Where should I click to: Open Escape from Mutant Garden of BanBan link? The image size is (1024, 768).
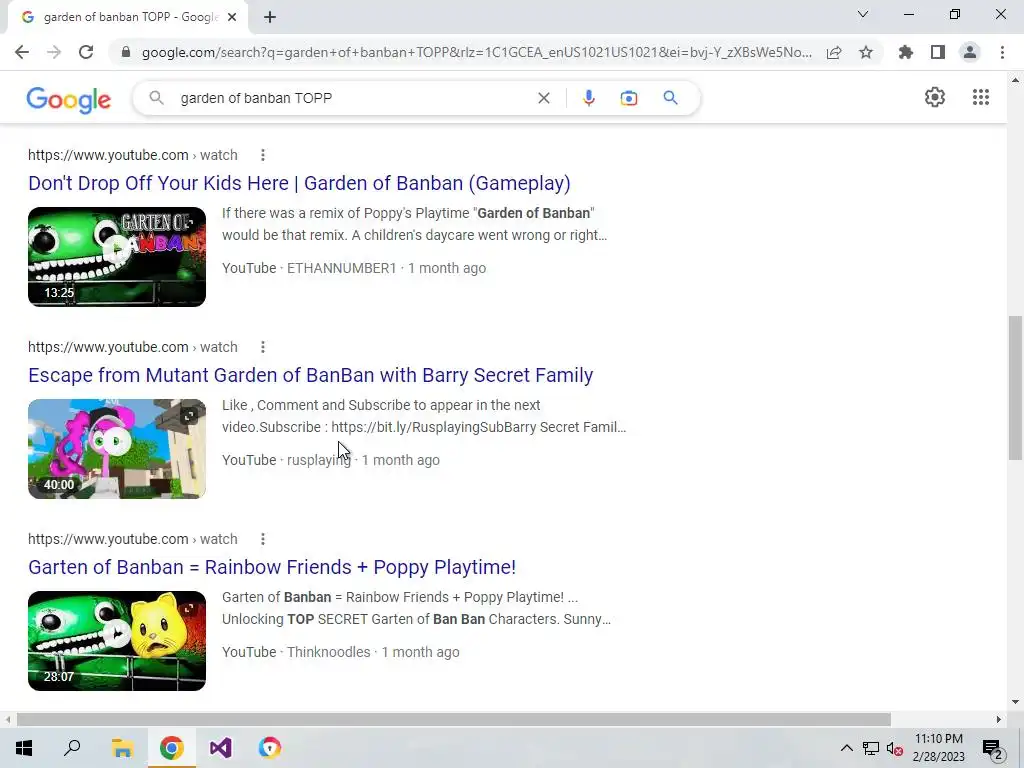(311, 375)
